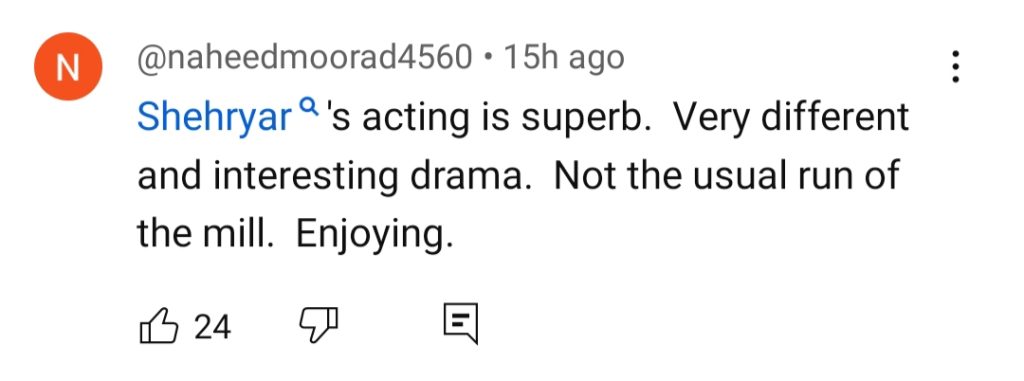
Task: Tap the 24 likes count
Action: tap(212, 327)
